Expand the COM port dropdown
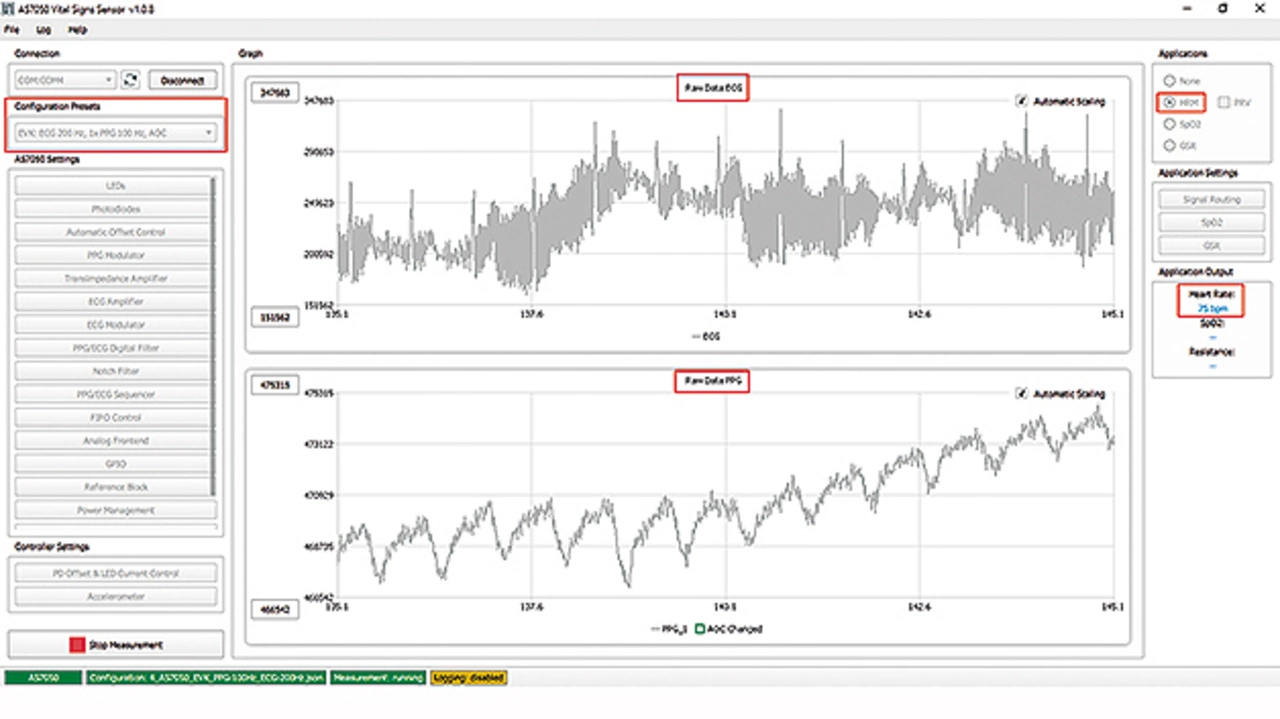1280x719 pixels. pos(66,80)
